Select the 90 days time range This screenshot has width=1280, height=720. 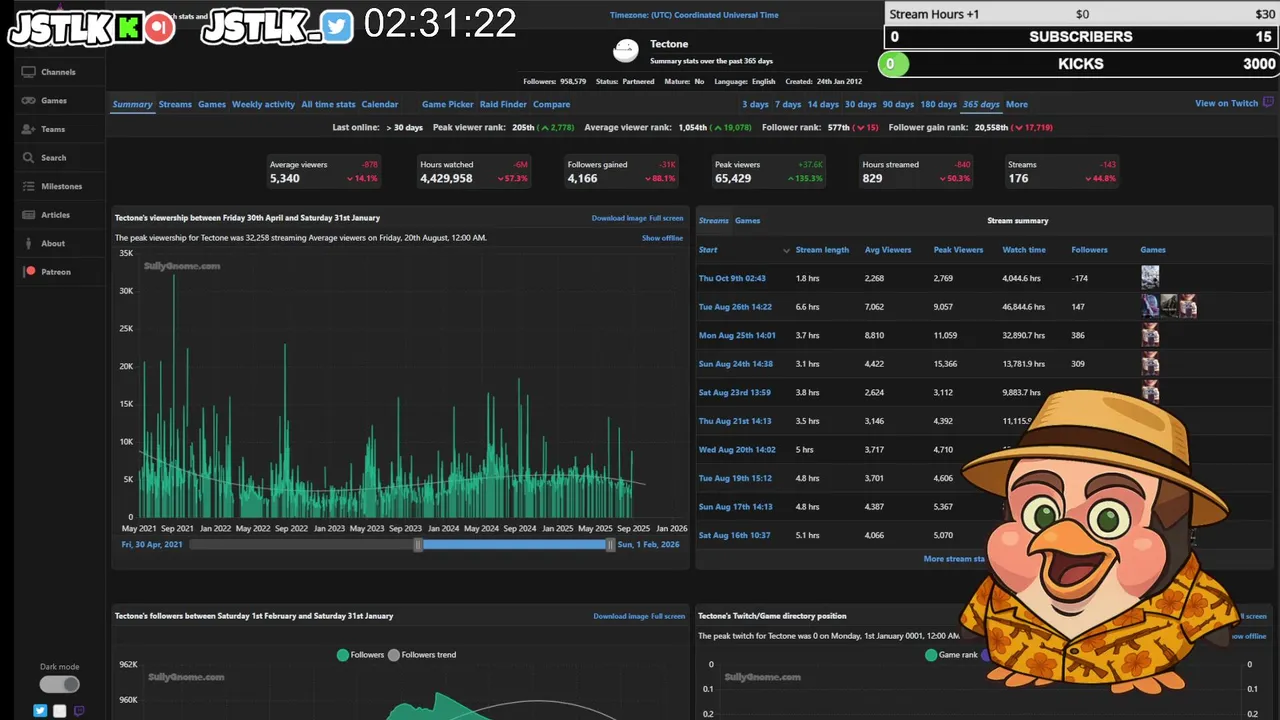pos(898,104)
